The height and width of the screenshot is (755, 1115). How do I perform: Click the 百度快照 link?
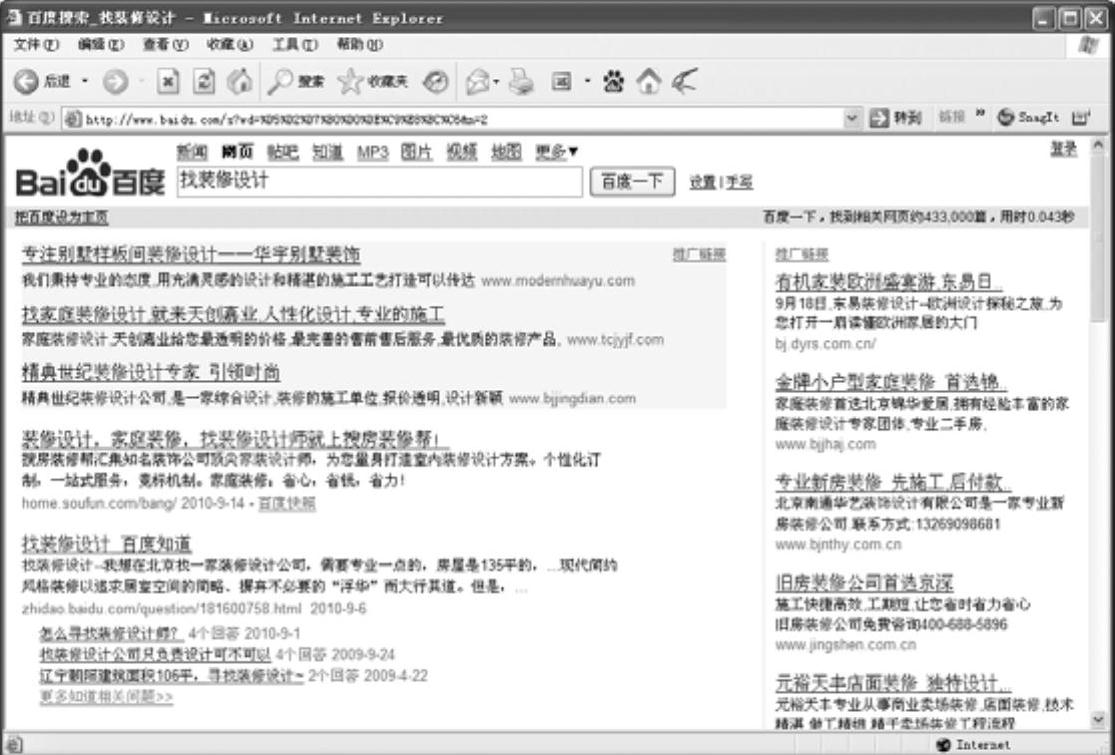[x=287, y=503]
